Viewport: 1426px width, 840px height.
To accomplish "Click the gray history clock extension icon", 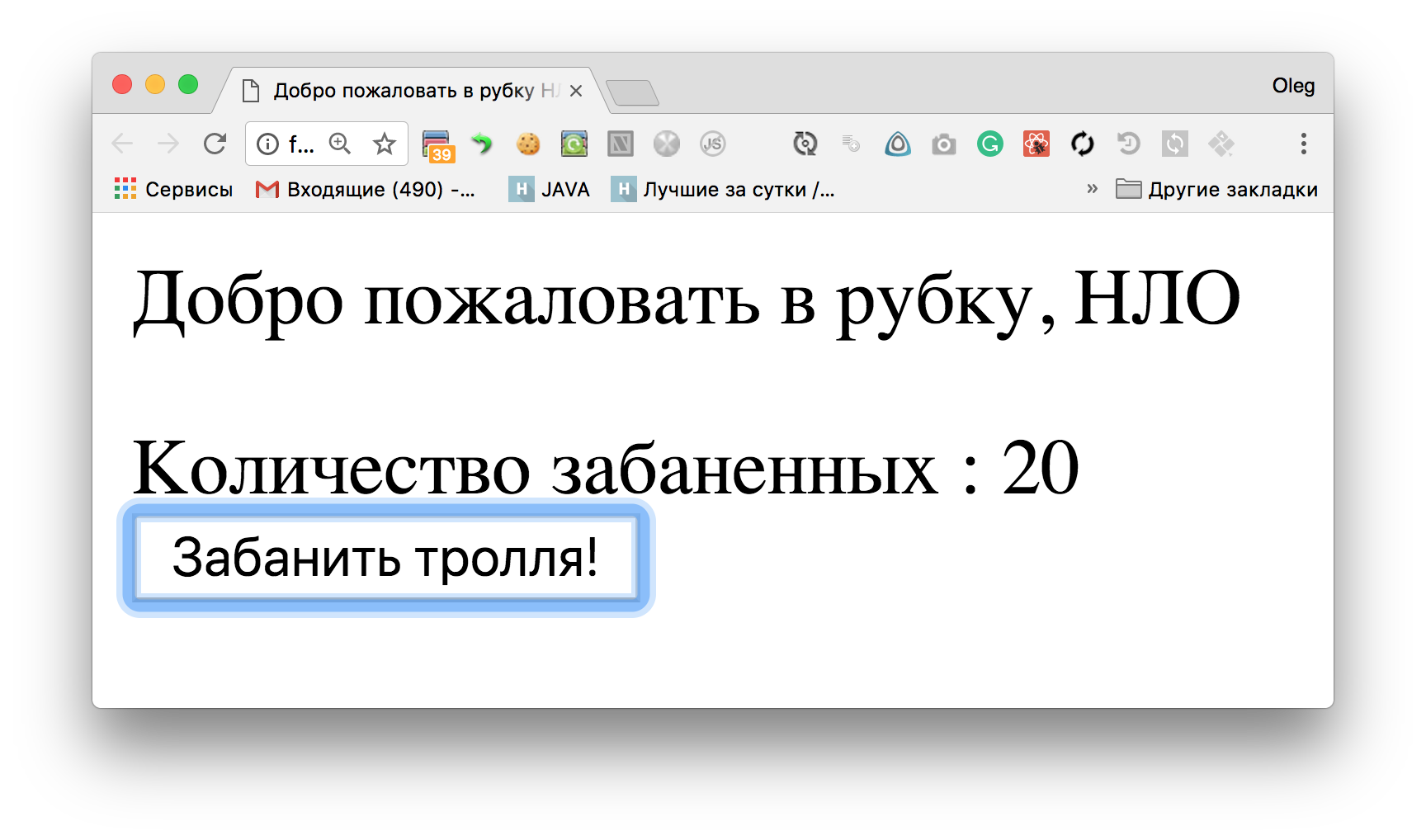I will (1129, 144).
